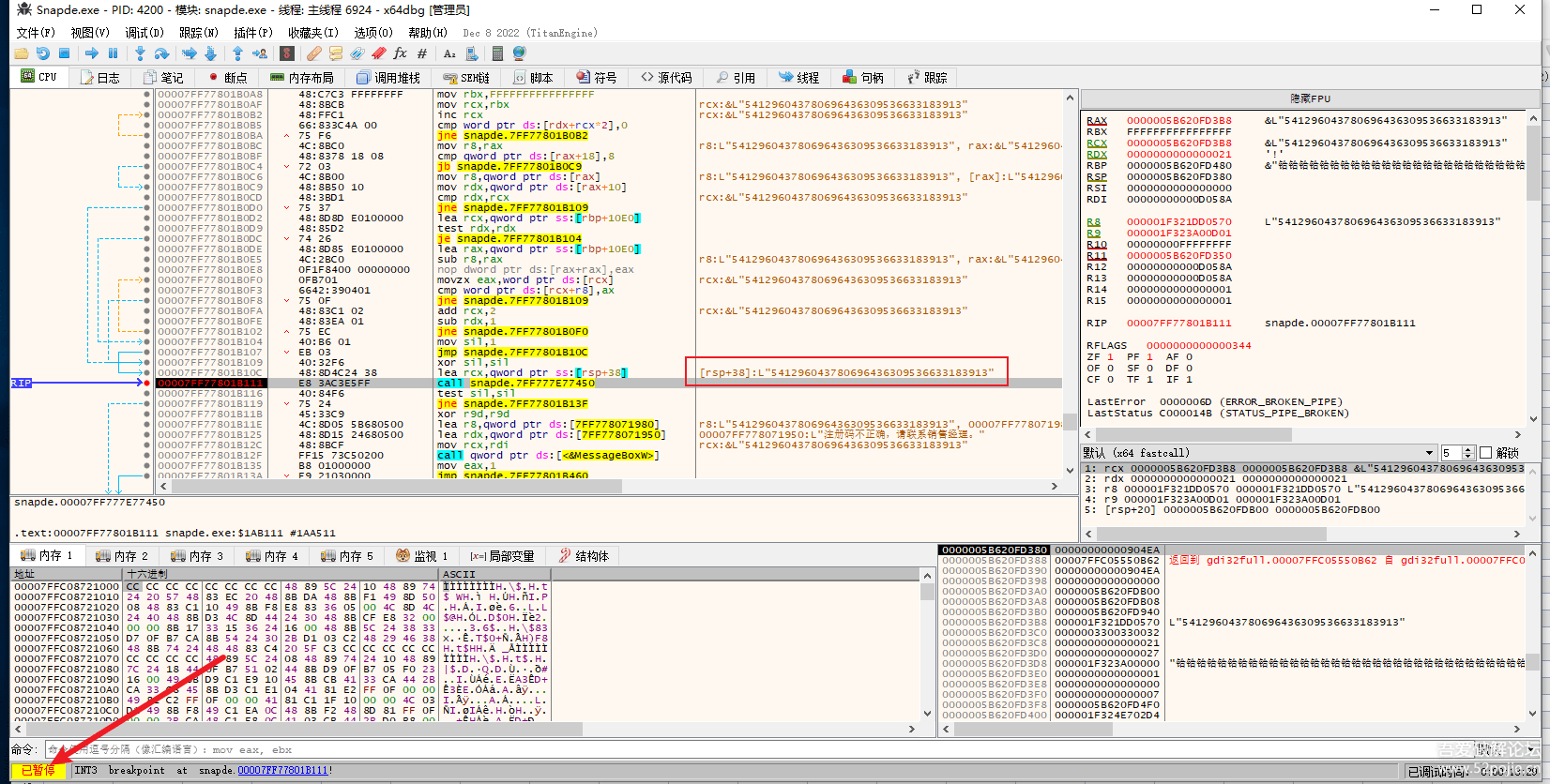Select the 结构体 tab
This screenshot has height=784, width=1550.
[x=584, y=555]
